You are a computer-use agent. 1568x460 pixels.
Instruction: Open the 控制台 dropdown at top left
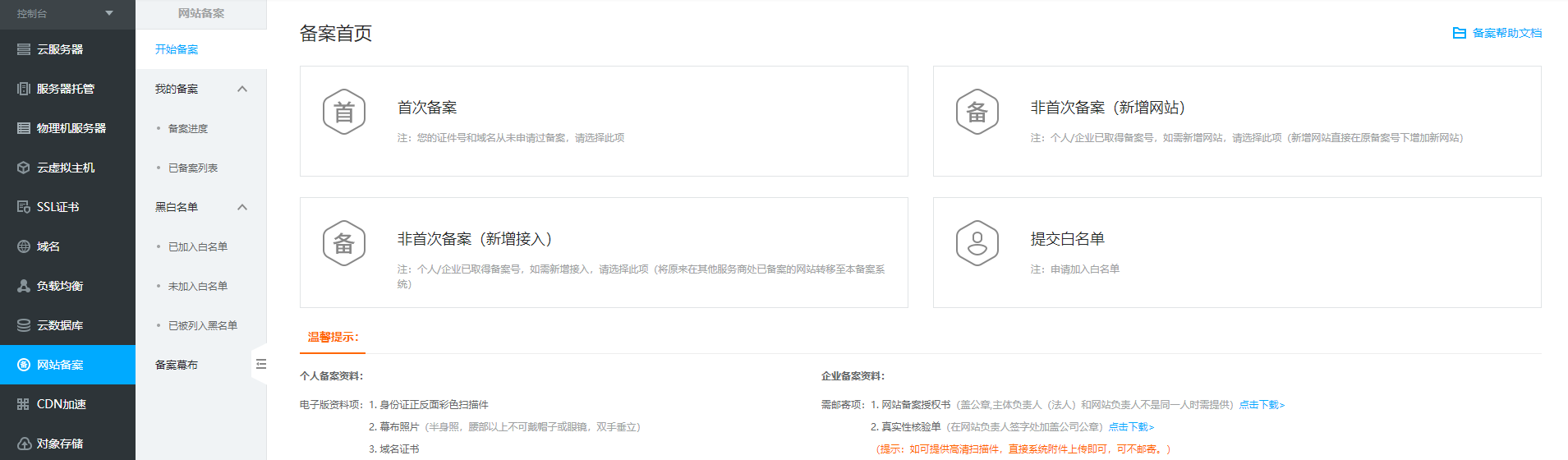pos(108,13)
